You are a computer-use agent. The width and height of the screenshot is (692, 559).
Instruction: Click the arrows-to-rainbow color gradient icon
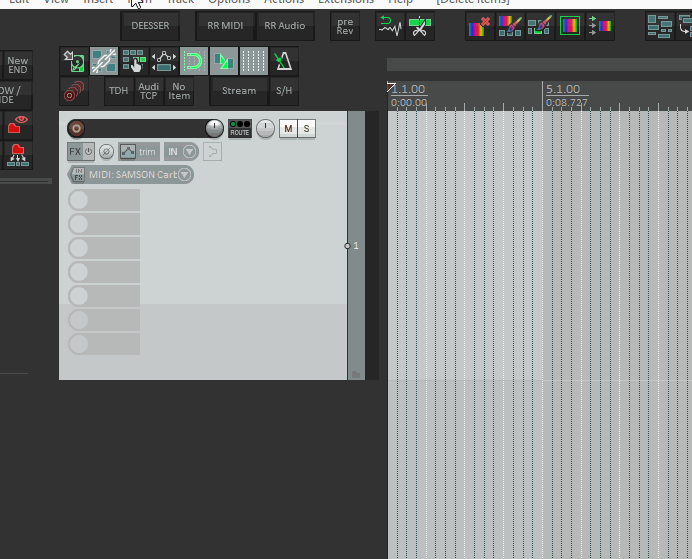[x=600, y=26]
